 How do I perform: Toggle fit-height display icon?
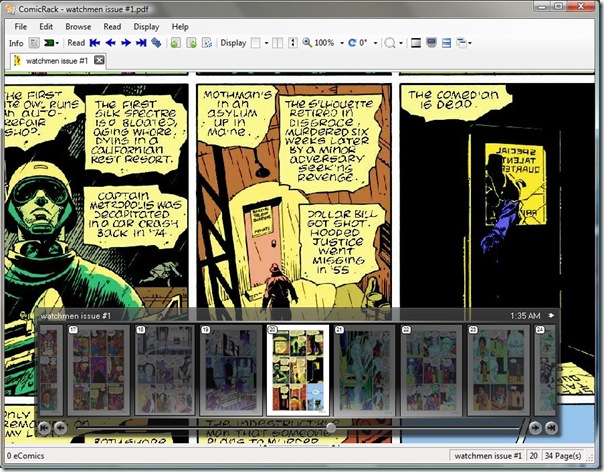click(293, 43)
